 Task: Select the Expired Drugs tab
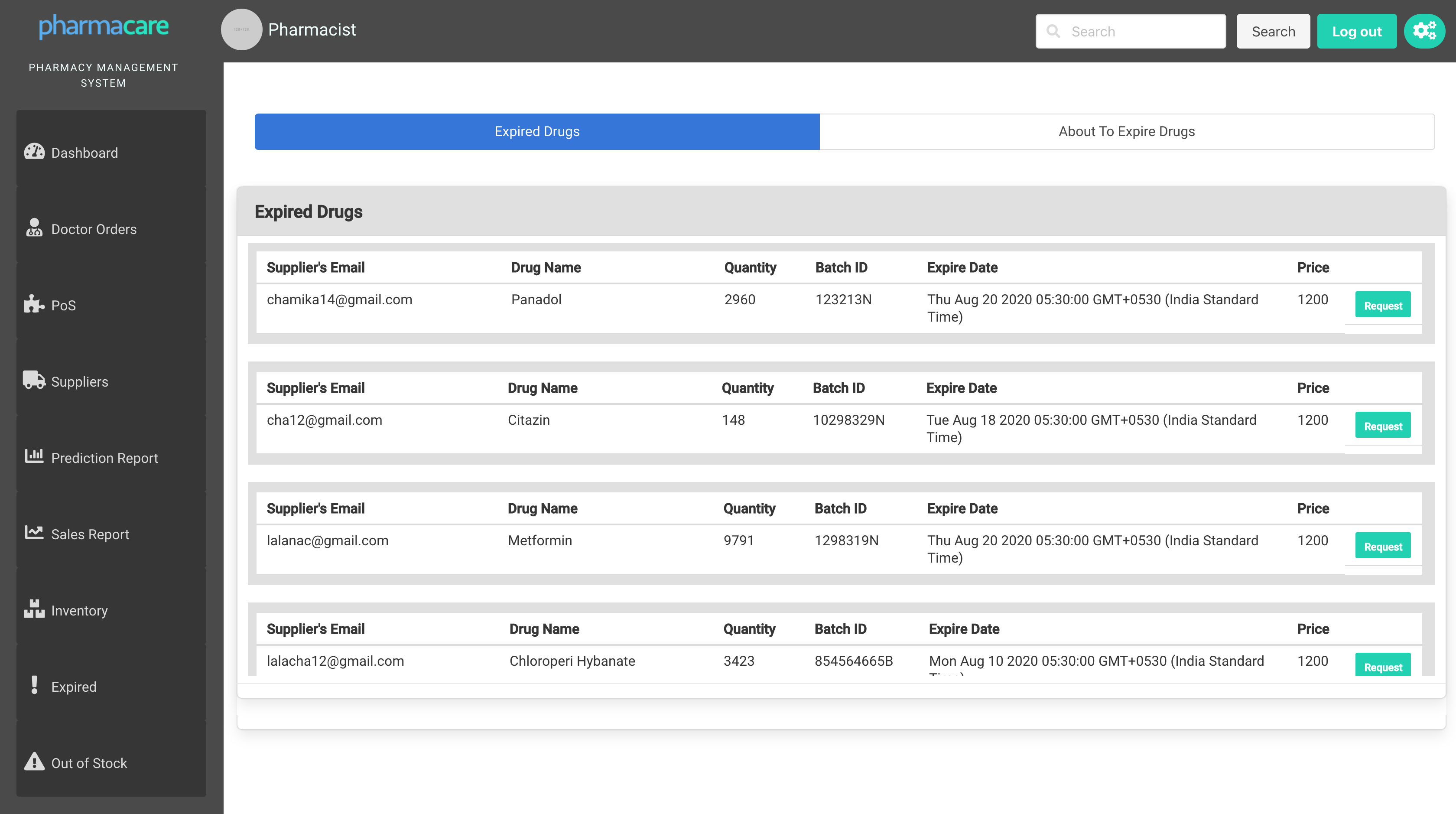pos(536,132)
